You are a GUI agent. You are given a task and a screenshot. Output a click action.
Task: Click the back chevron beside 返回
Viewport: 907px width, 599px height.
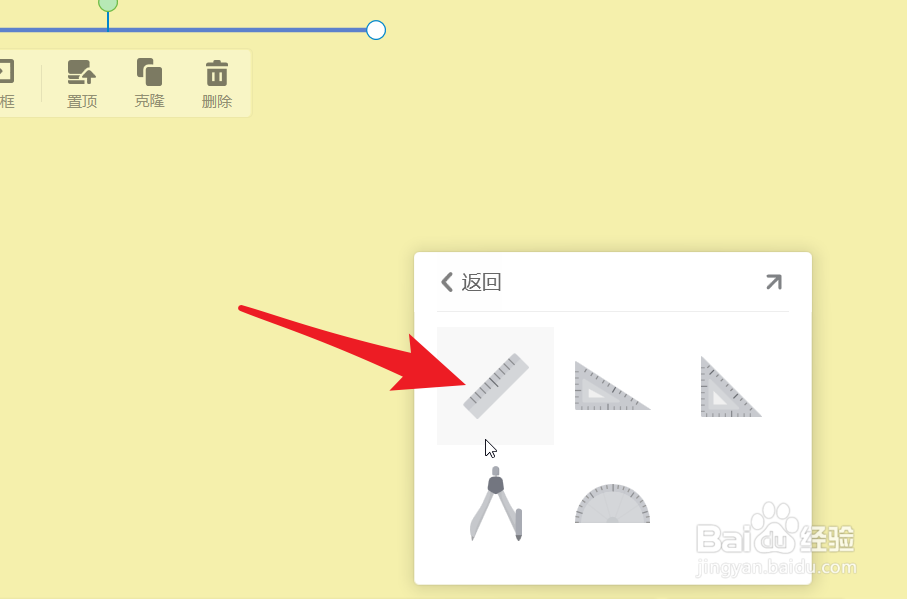pos(447,282)
